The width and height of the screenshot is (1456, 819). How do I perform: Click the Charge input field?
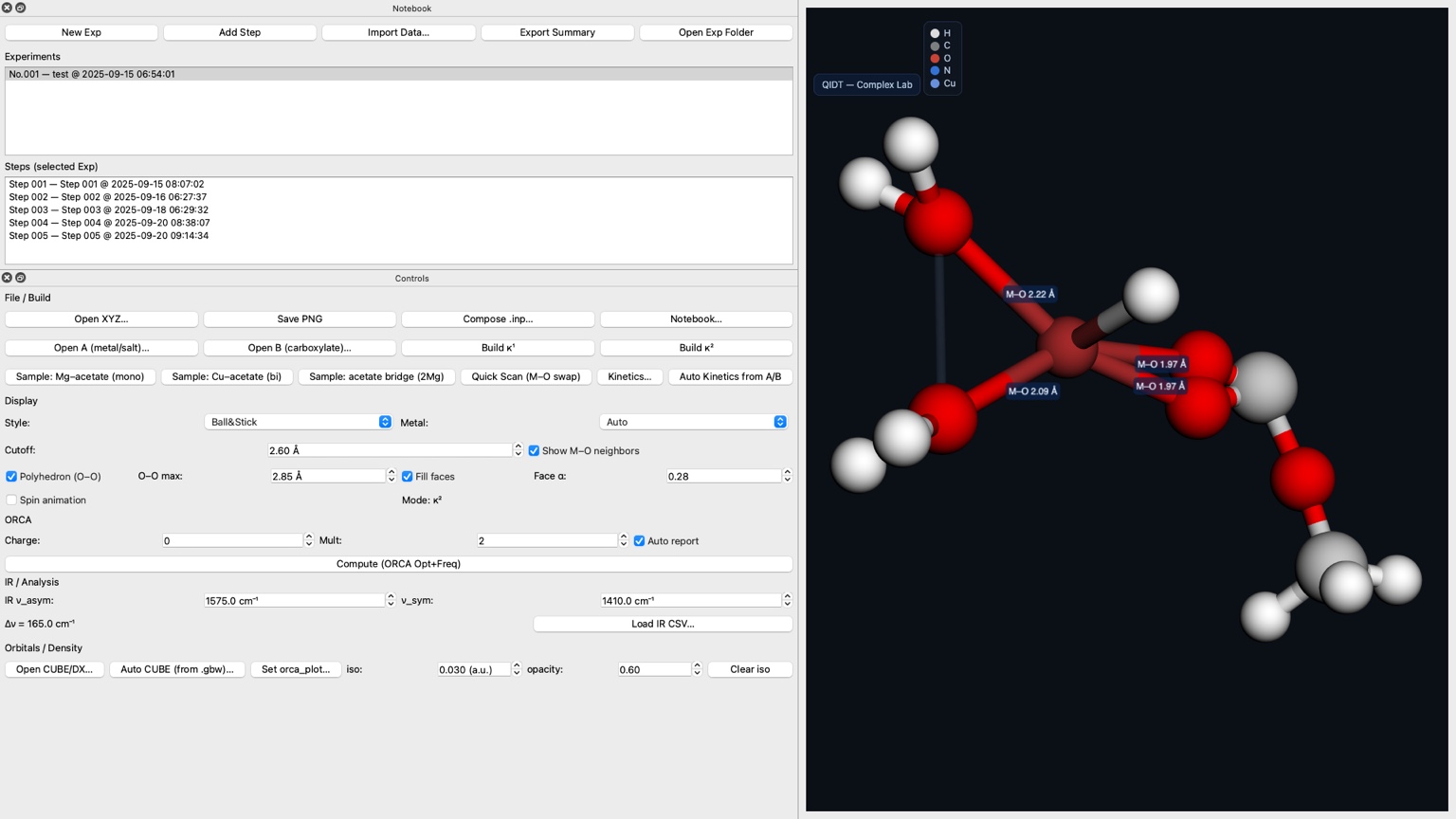232,541
